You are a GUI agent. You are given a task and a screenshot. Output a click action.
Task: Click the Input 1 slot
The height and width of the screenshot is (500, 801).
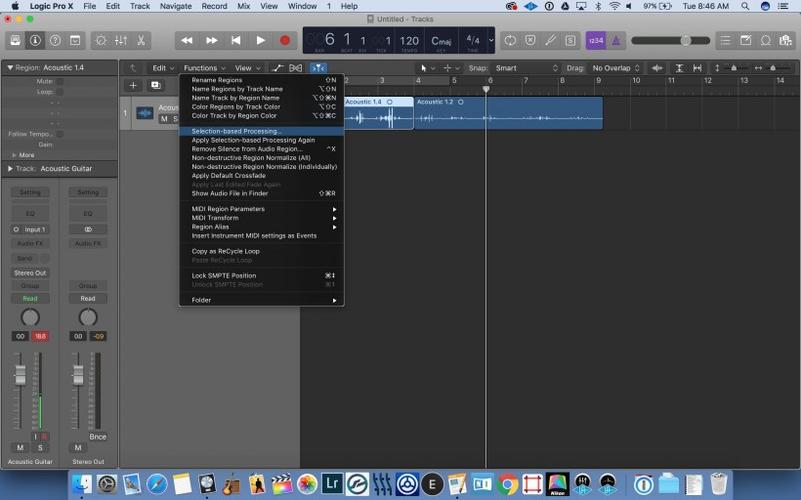pyautogui.click(x=31, y=229)
